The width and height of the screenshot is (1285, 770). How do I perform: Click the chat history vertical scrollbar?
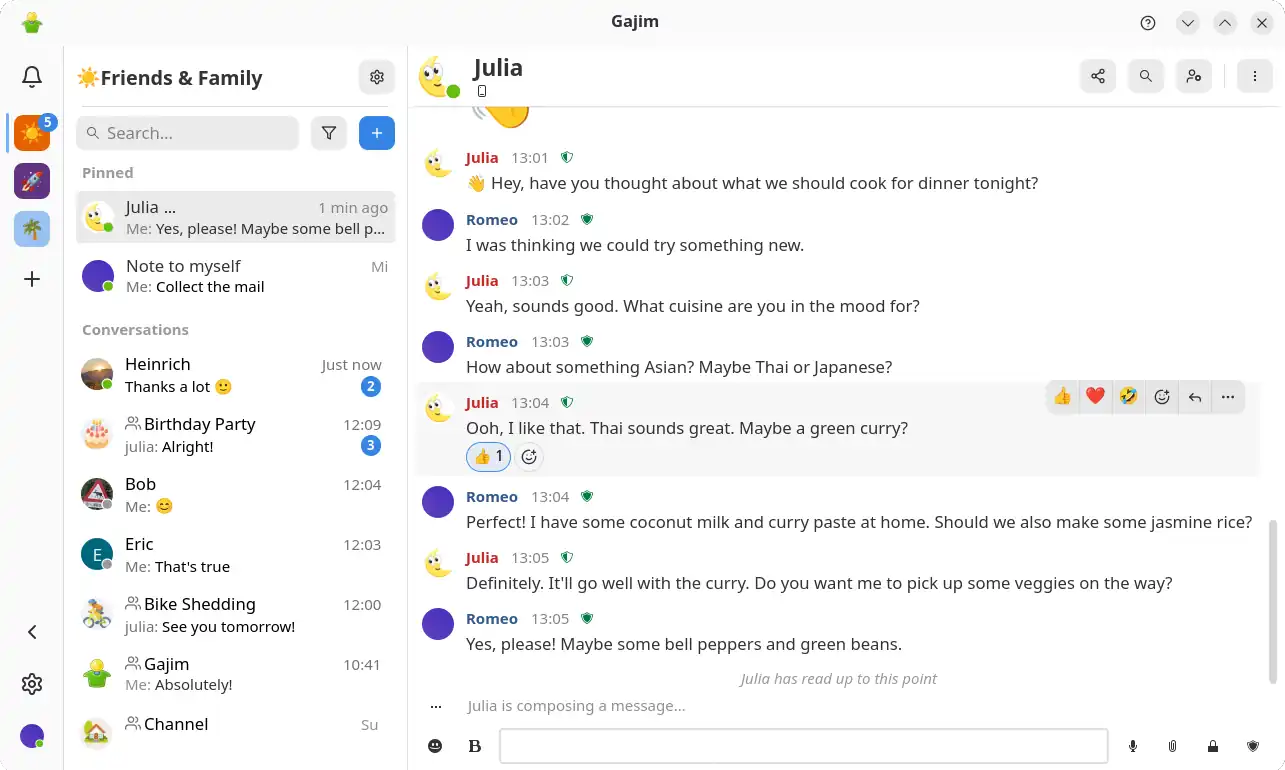pos(1273,600)
